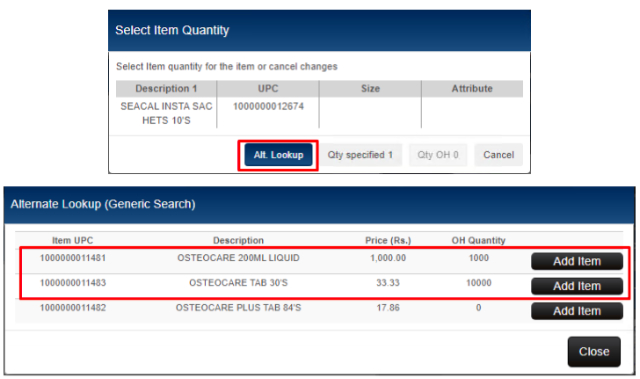
Task: Select UPC 1000000012674 cell
Action: pyautogui.click(x=268, y=106)
